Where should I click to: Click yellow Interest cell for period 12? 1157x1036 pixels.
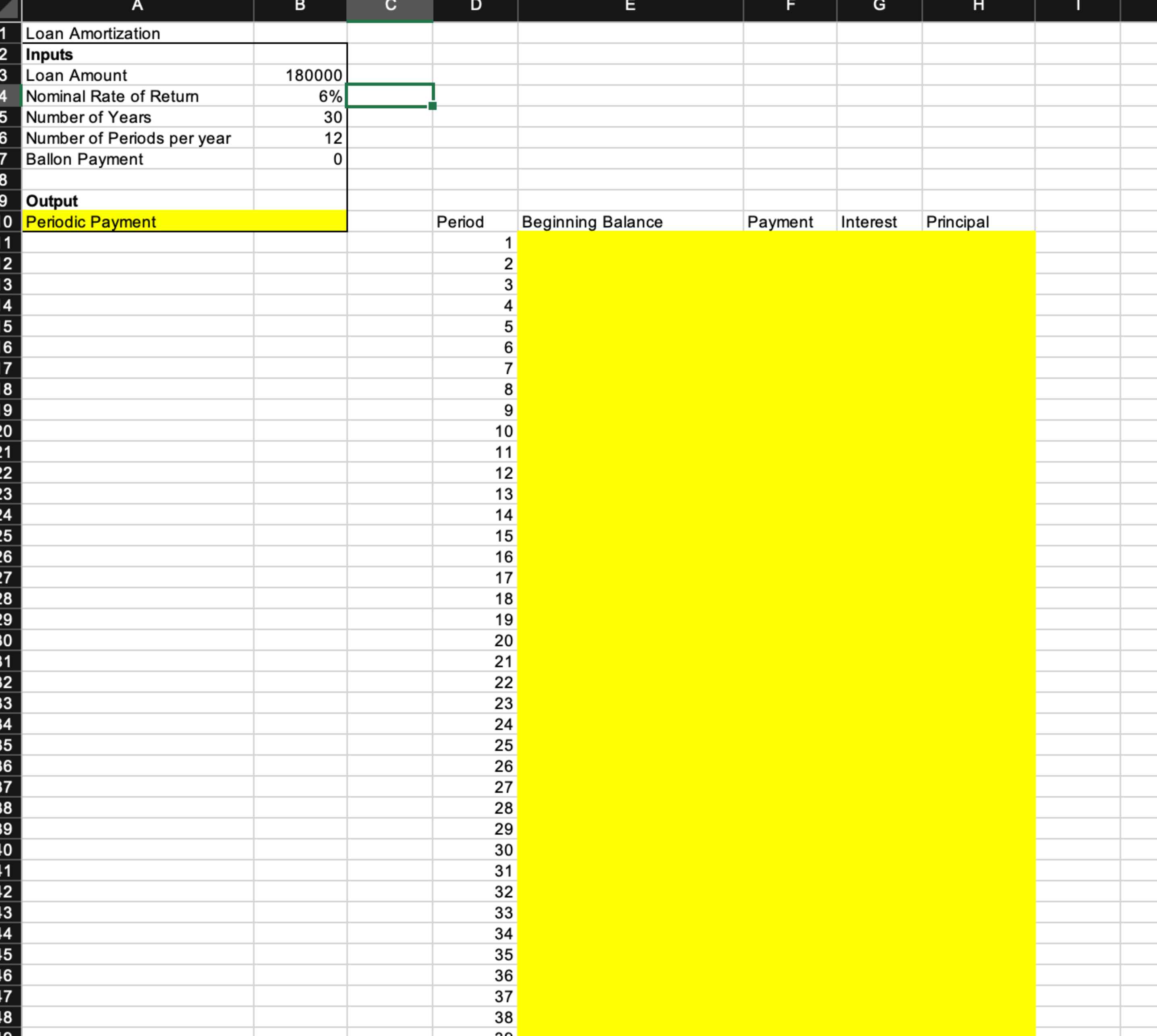tap(879, 473)
